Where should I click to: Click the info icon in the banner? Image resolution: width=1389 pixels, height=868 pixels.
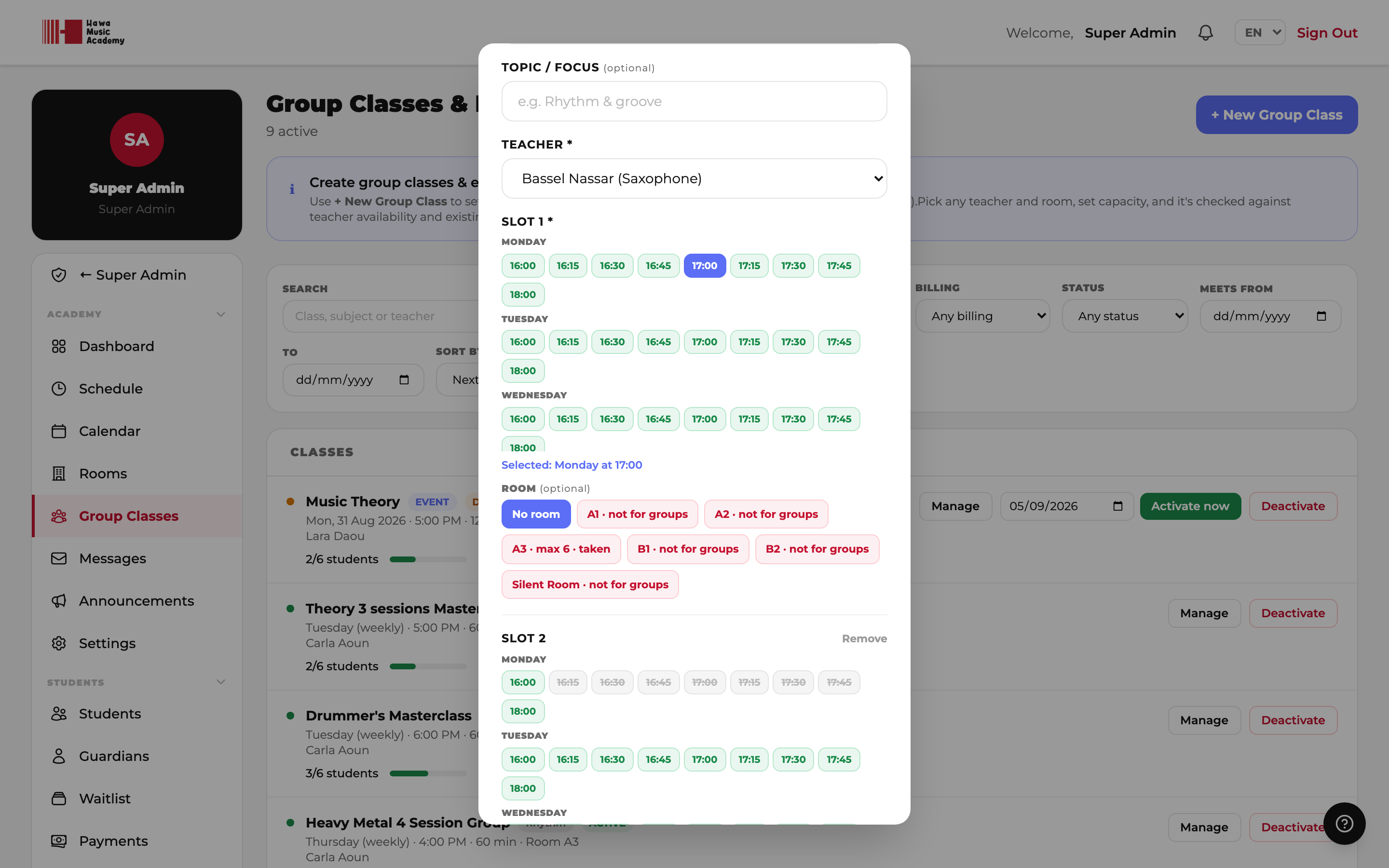point(292,189)
